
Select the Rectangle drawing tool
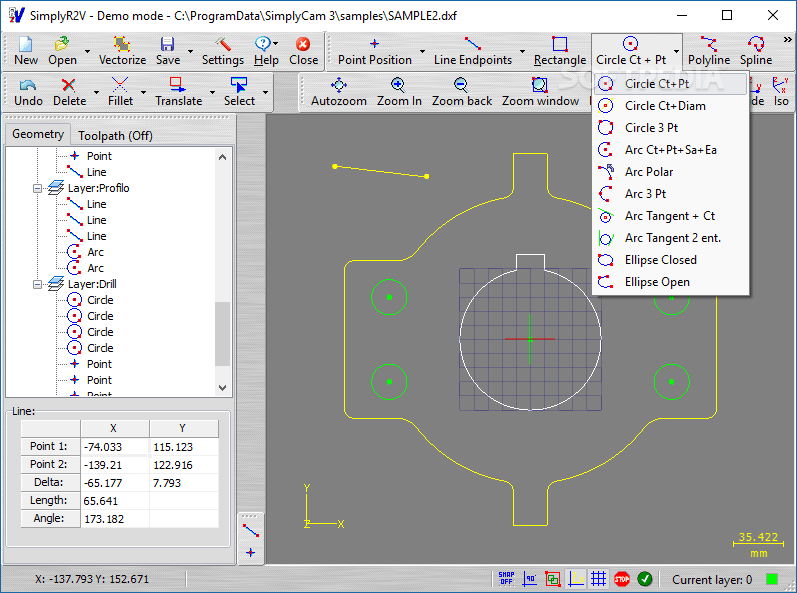[560, 51]
